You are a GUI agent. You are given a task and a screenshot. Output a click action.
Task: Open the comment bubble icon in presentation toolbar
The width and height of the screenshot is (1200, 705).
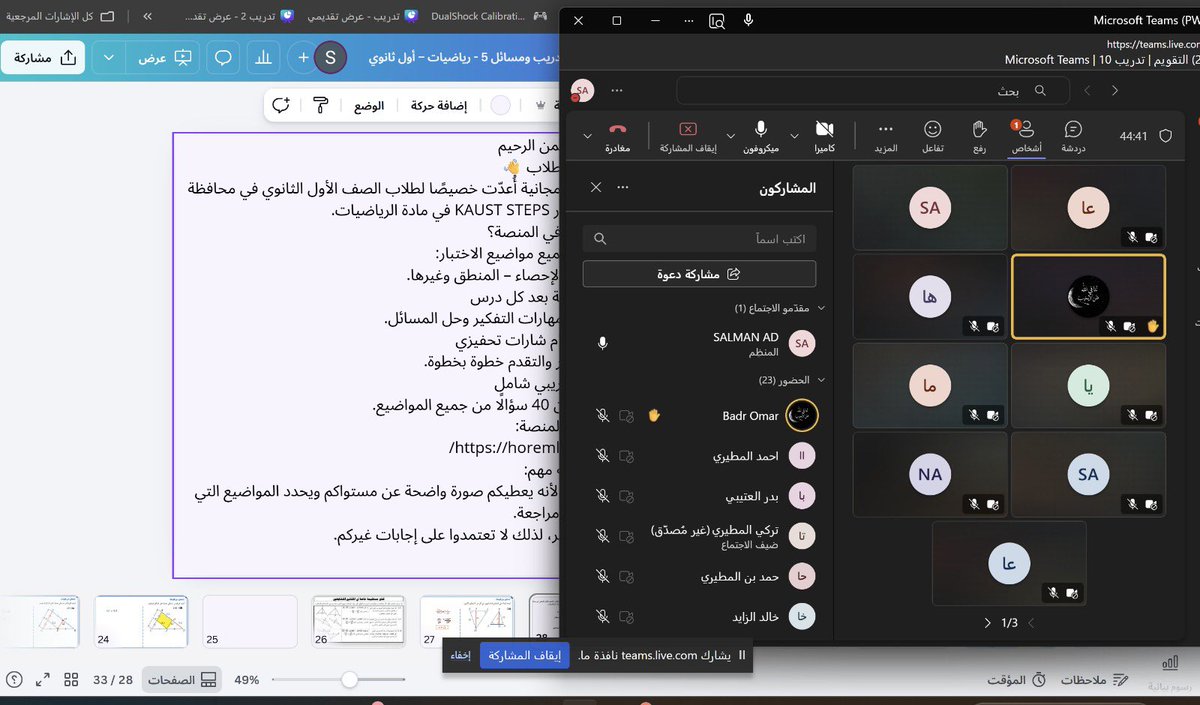(x=222, y=58)
